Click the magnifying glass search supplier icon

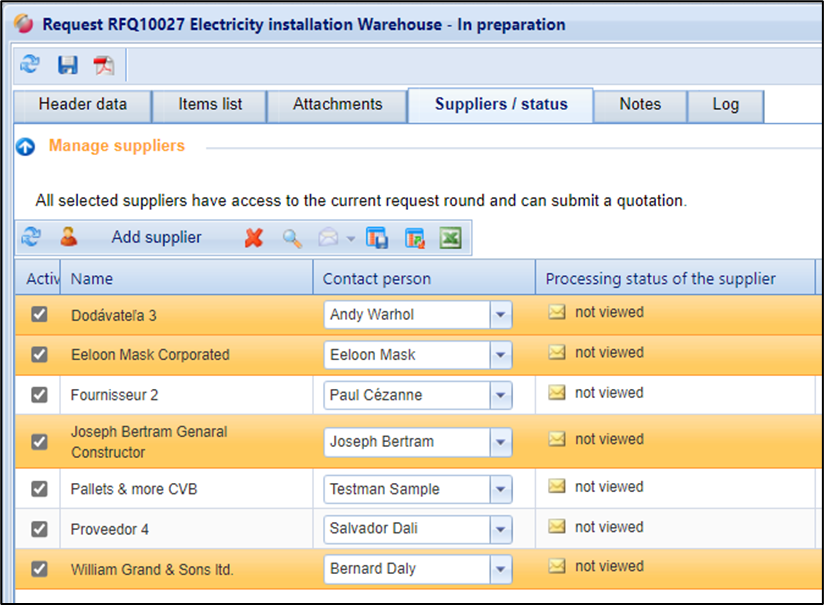pos(291,238)
